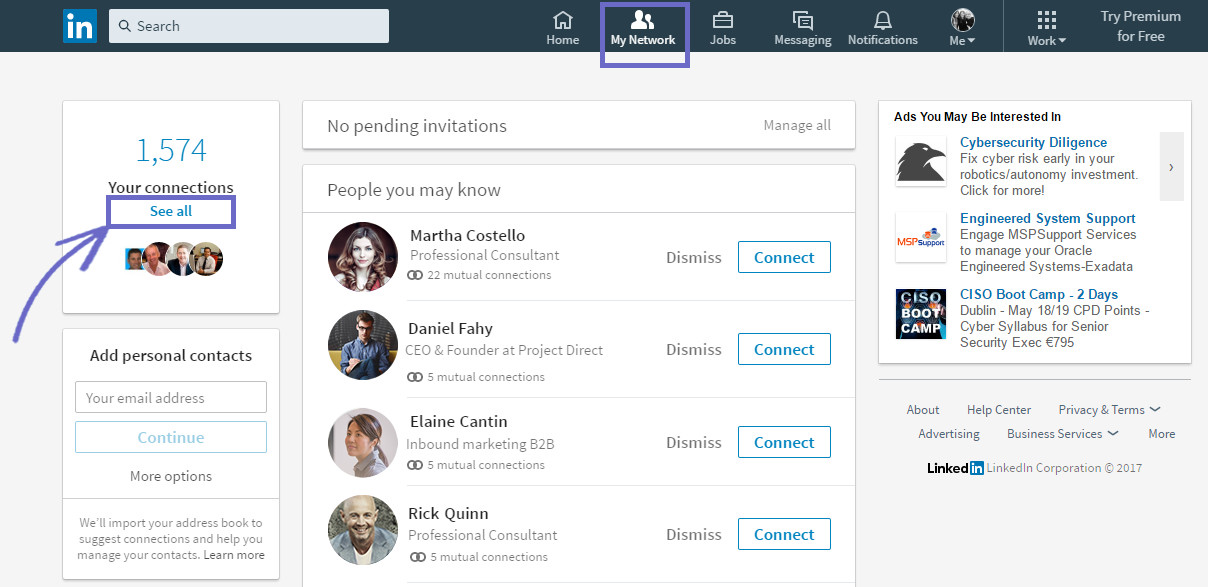Dismiss Daniel Fahy suggestion
The height and width of the screenshot is (587, 1208).
point(693,350)
